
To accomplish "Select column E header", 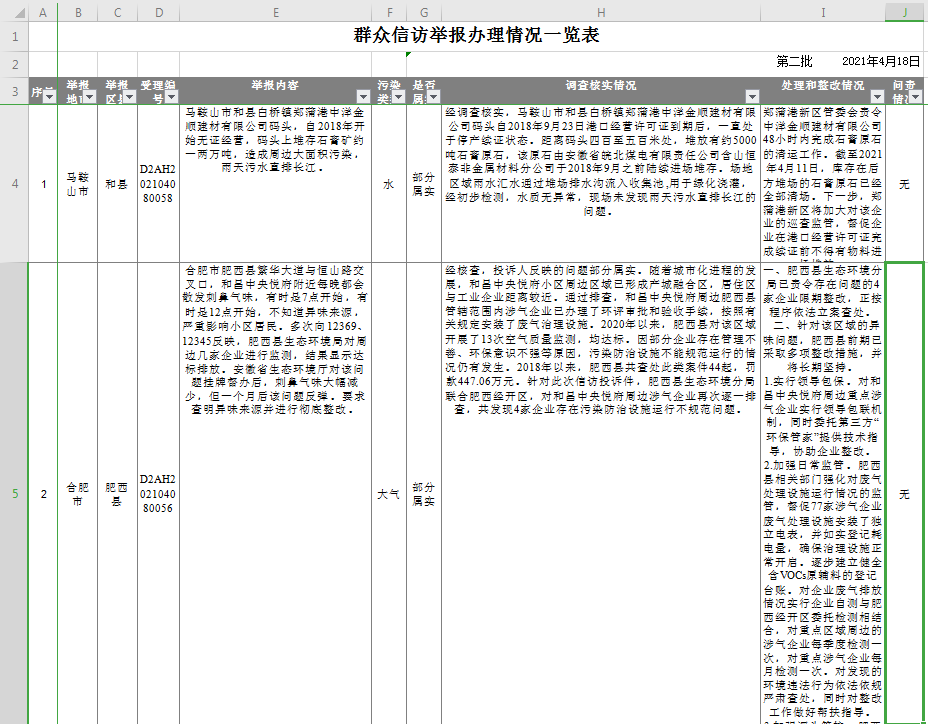I will [275, 12].
